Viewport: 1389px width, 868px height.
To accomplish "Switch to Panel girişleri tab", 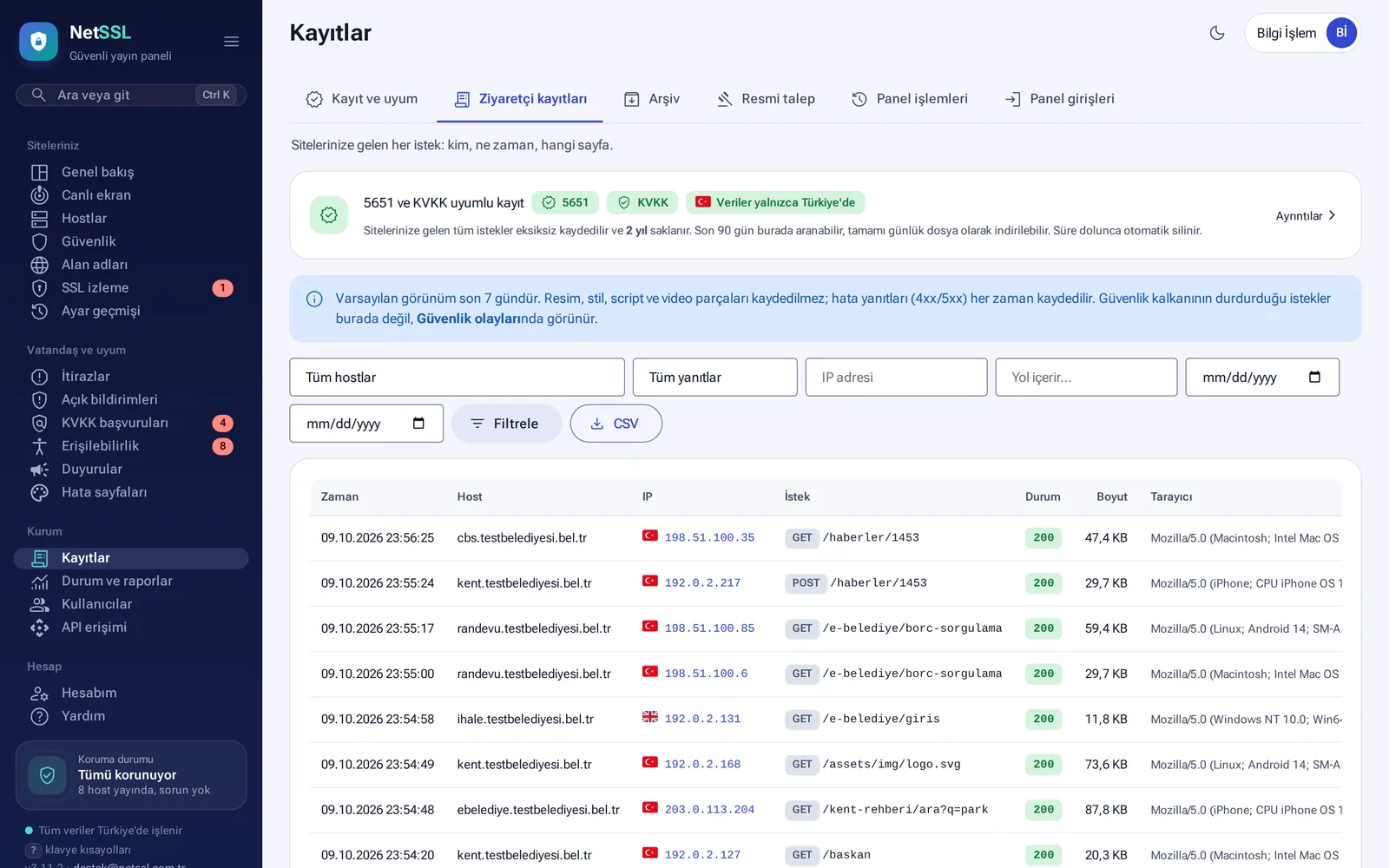I will 1060,99.
